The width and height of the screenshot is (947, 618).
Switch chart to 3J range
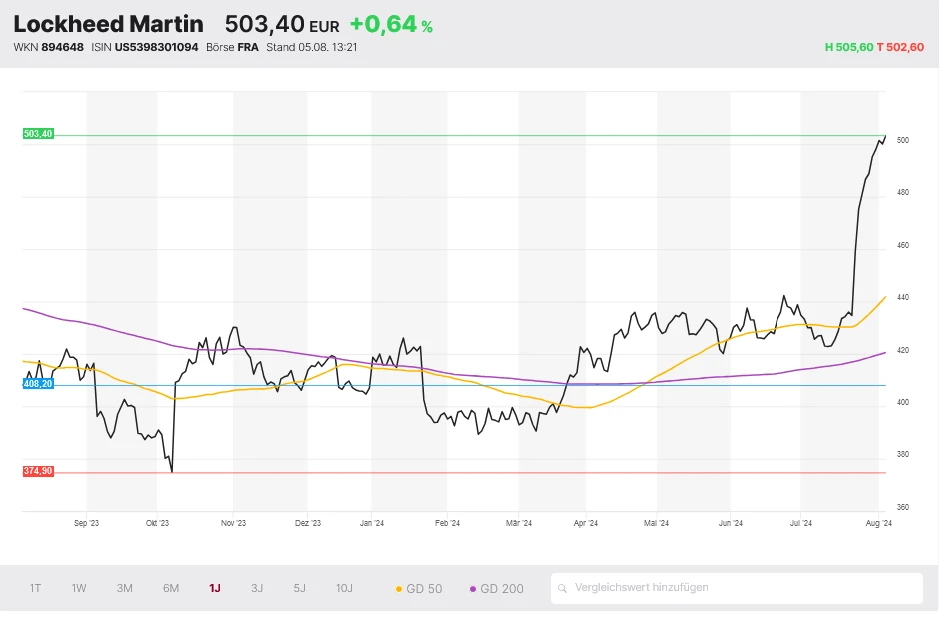pos(257,588)
